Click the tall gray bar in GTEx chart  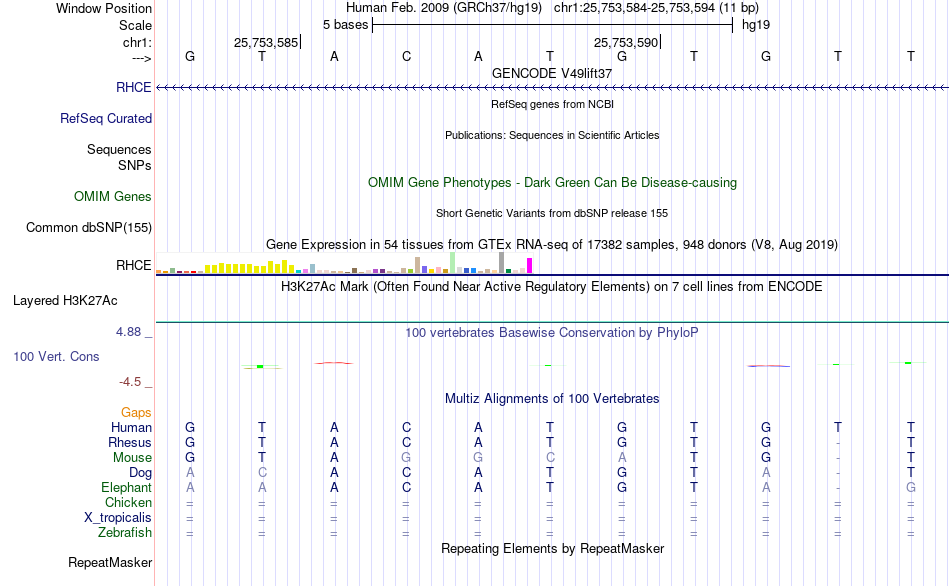[x=501, y=262]
